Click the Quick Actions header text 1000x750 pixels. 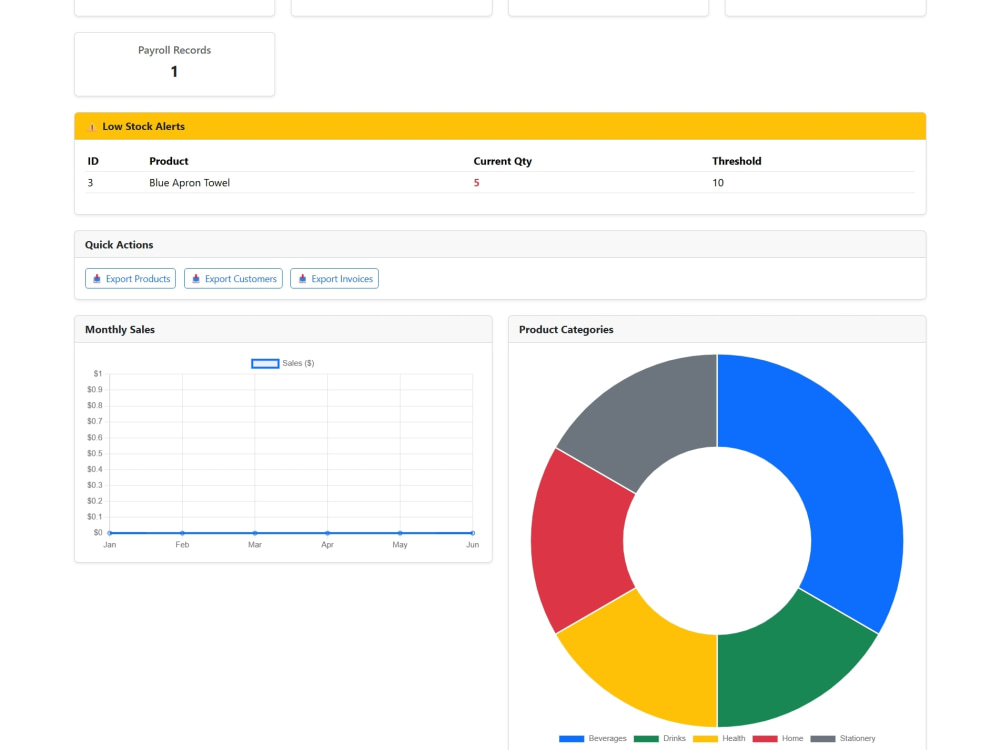tap(119, 245)
